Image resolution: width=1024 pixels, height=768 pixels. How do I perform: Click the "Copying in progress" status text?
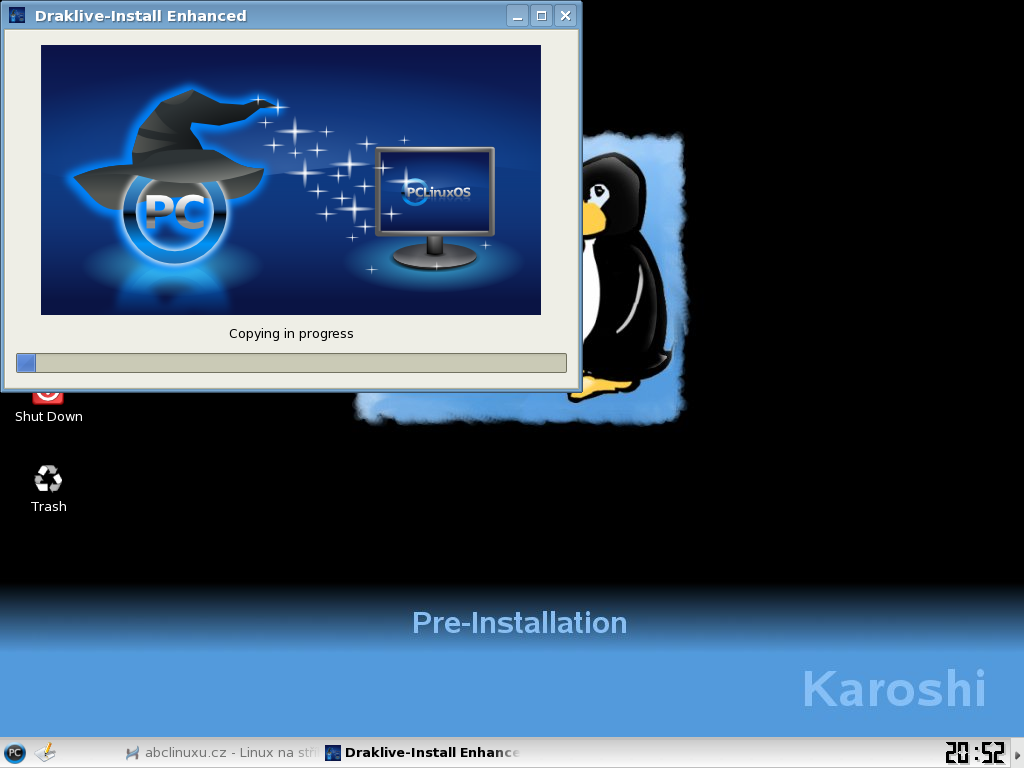[291, 334]
